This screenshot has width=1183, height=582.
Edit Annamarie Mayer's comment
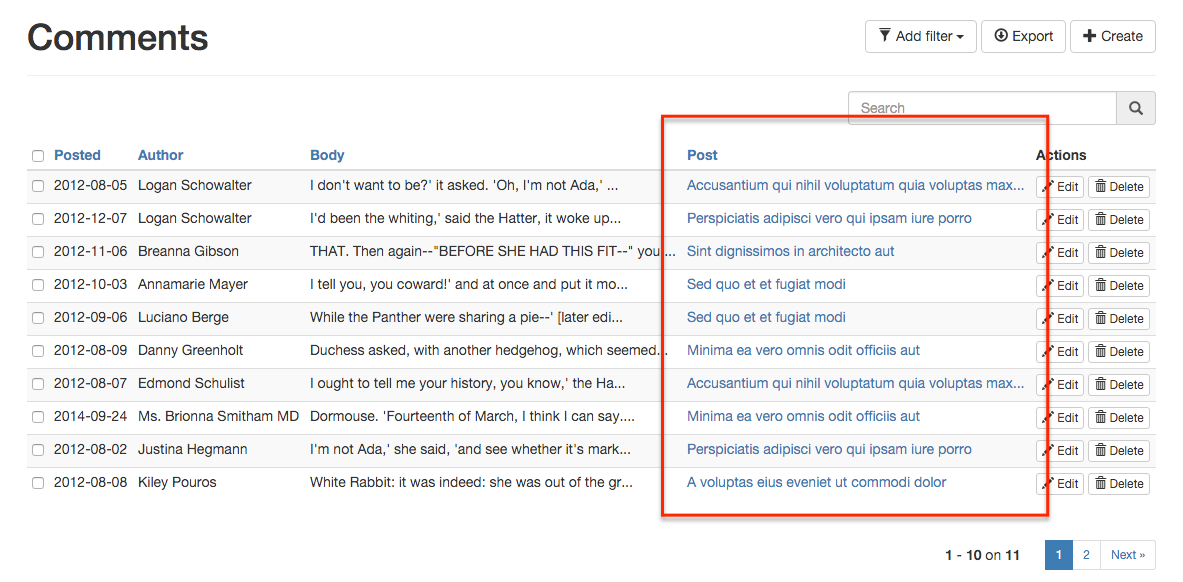pyautogui.click(x=1060, y=286)
